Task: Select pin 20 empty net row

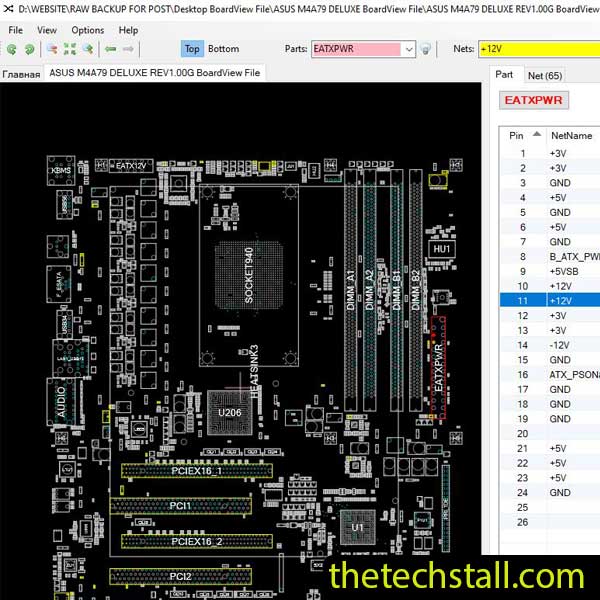Action: coord(550,434)
